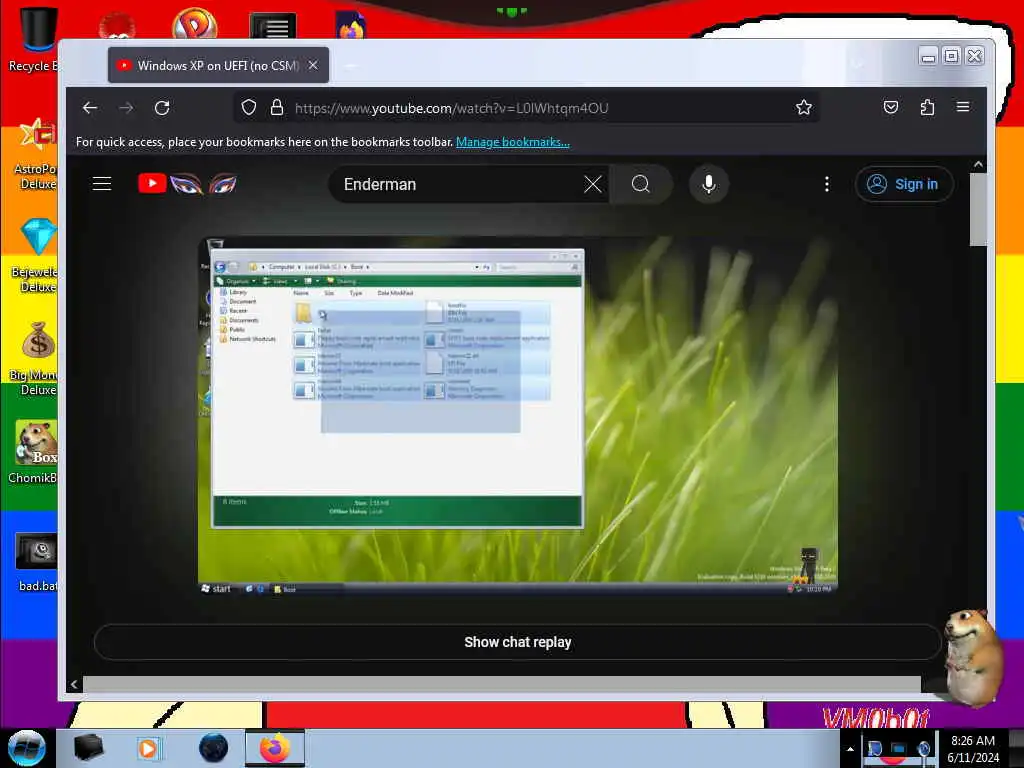The height and width of the screenshot is (768, 1024).
Task: Click the horizontal scroll left arrow
Action: tap(74, 684)
